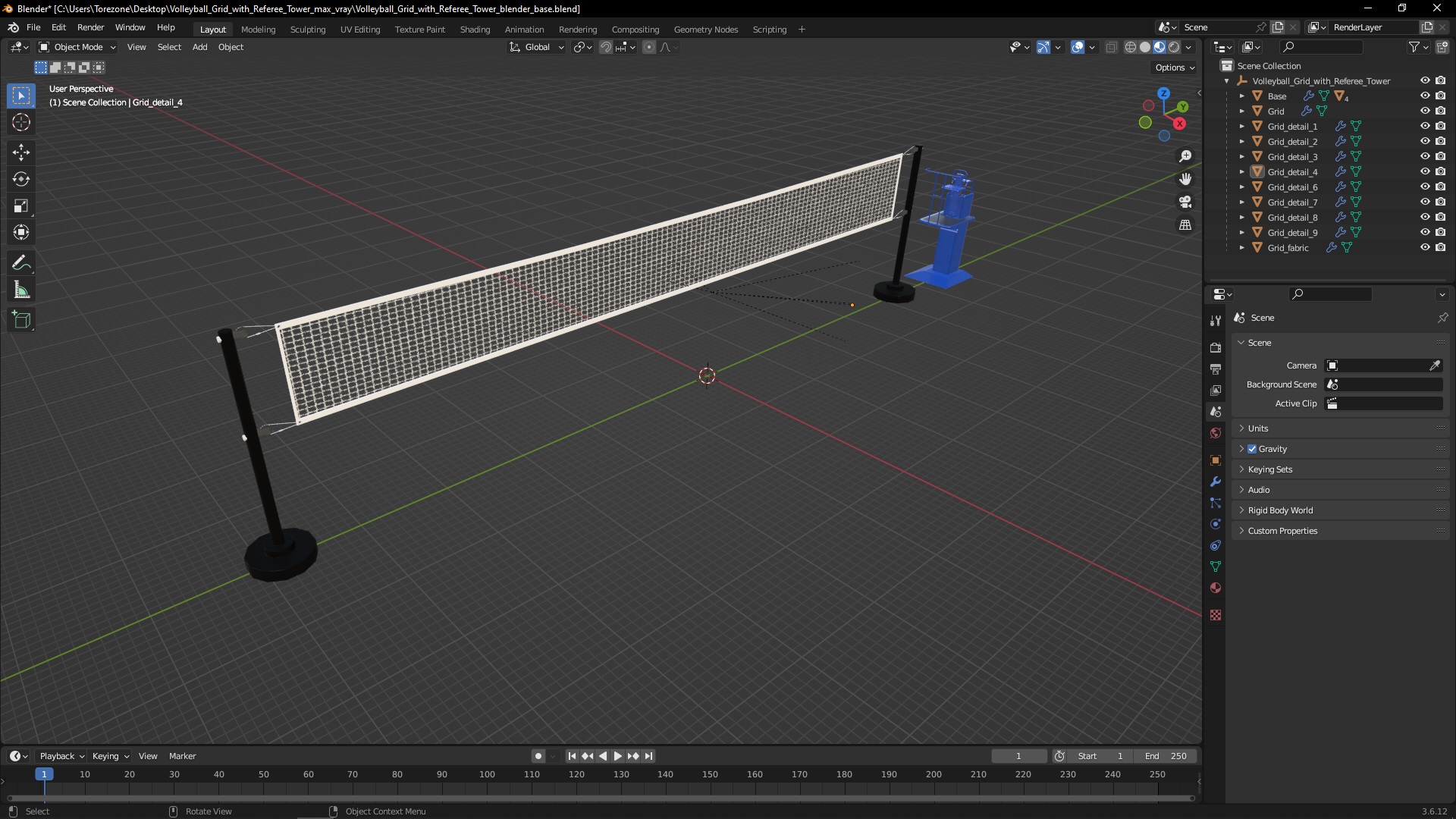Switch to the Shading workspace tab
Viewport: 1456px width, 819px height.
pyautogui.click(x=475, y=30)
